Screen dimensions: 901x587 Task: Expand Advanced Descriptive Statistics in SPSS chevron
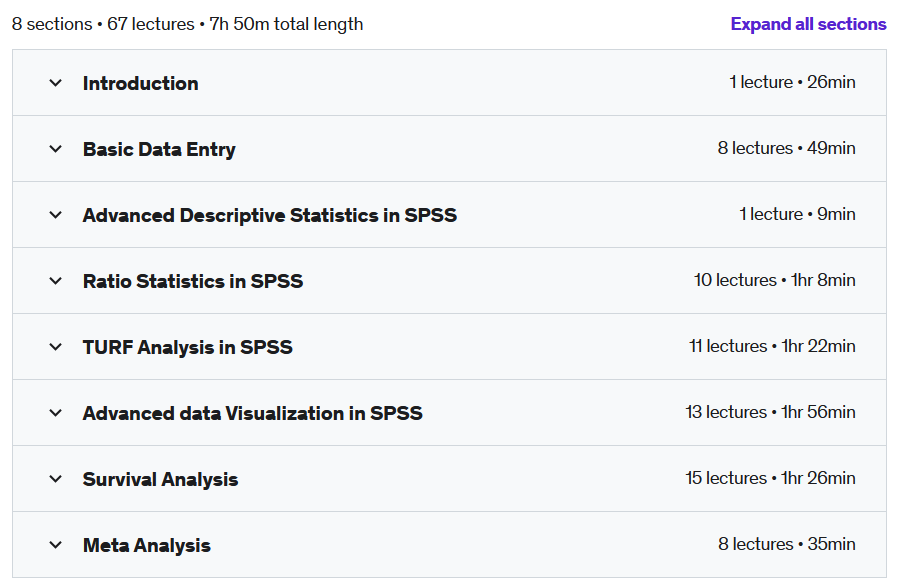pos(56,215)
